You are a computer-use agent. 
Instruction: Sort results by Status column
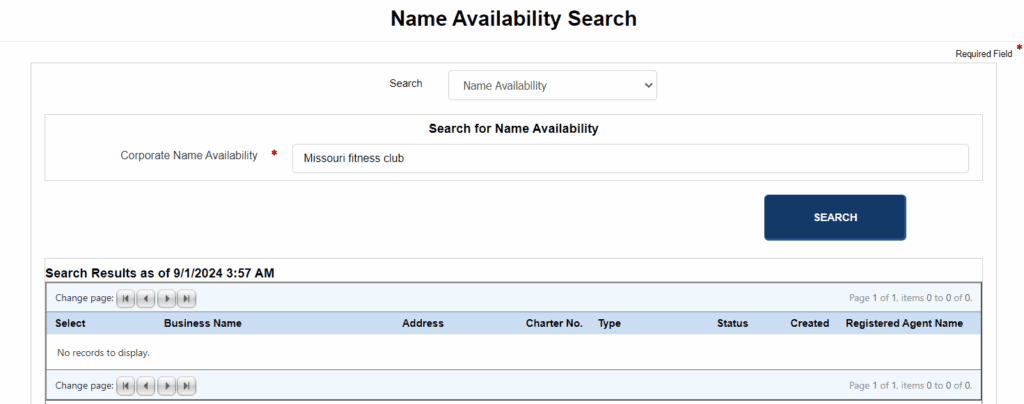point(732,324)
